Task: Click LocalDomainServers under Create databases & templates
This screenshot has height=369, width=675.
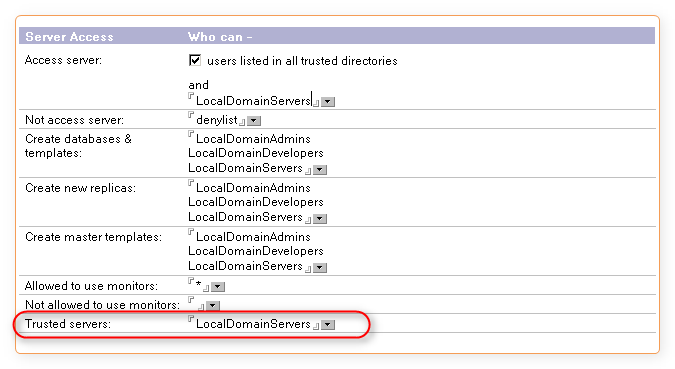Action: pos(245,168)
